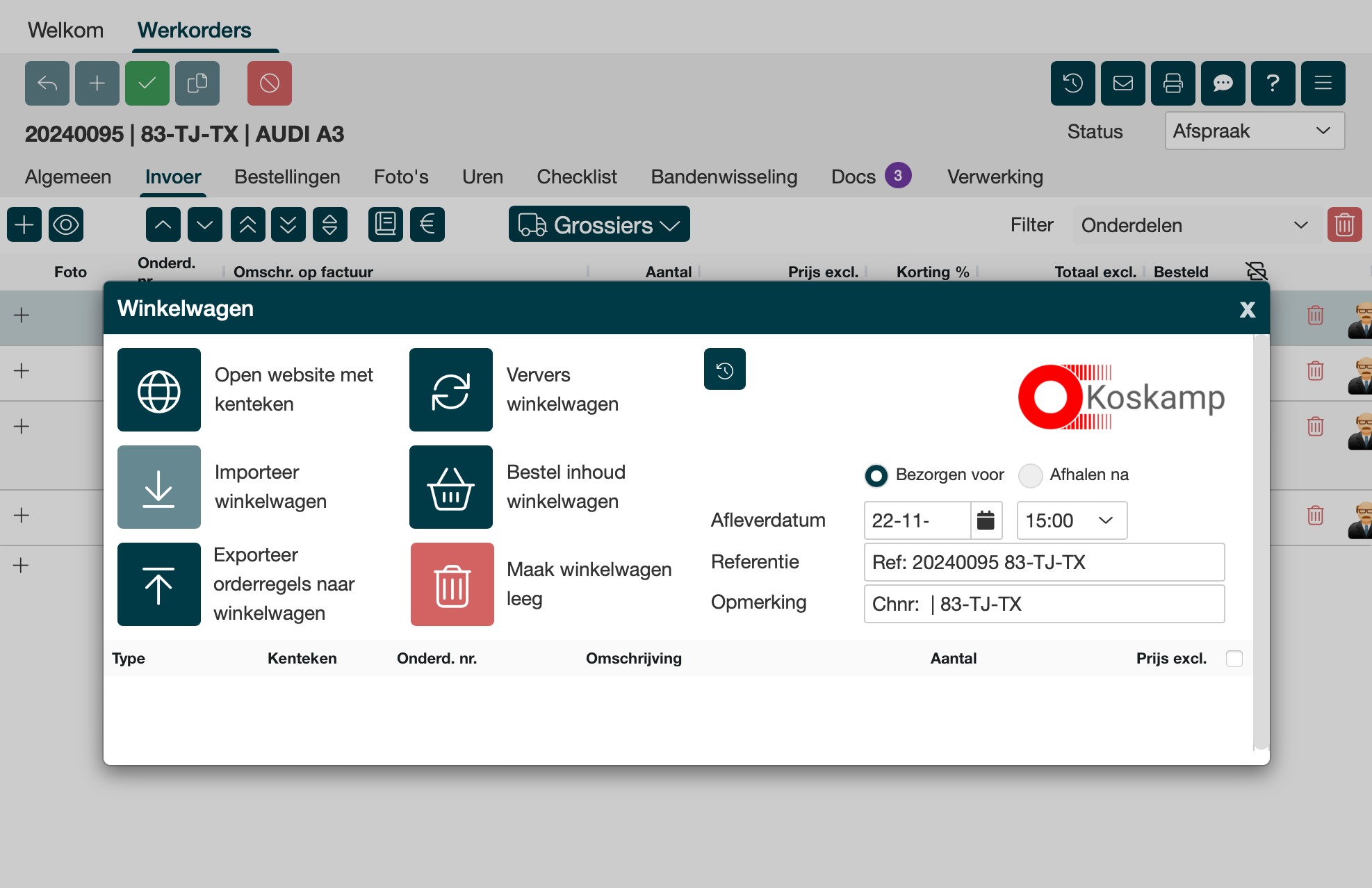Select the Bezorgen voor radio button

click(x=876, y=475)
